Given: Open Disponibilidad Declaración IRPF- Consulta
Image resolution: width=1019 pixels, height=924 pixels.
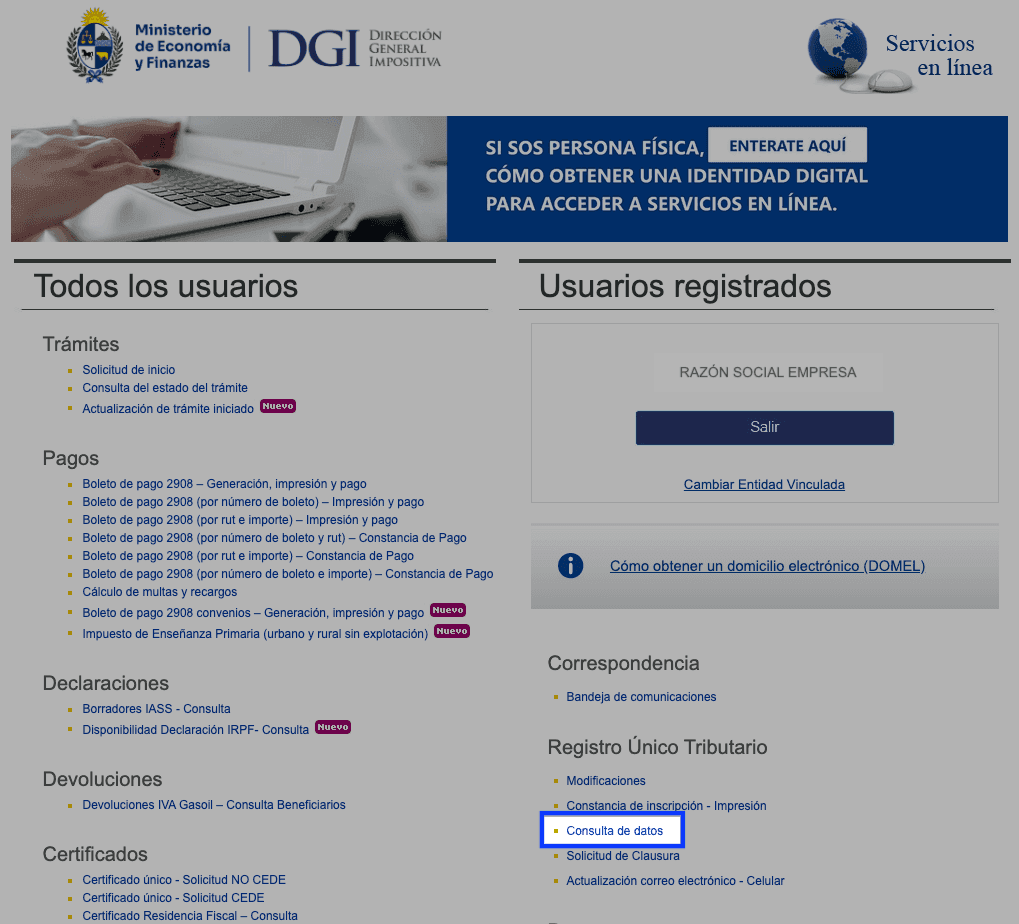Looking at the screenshot, I should coord(196,730).
